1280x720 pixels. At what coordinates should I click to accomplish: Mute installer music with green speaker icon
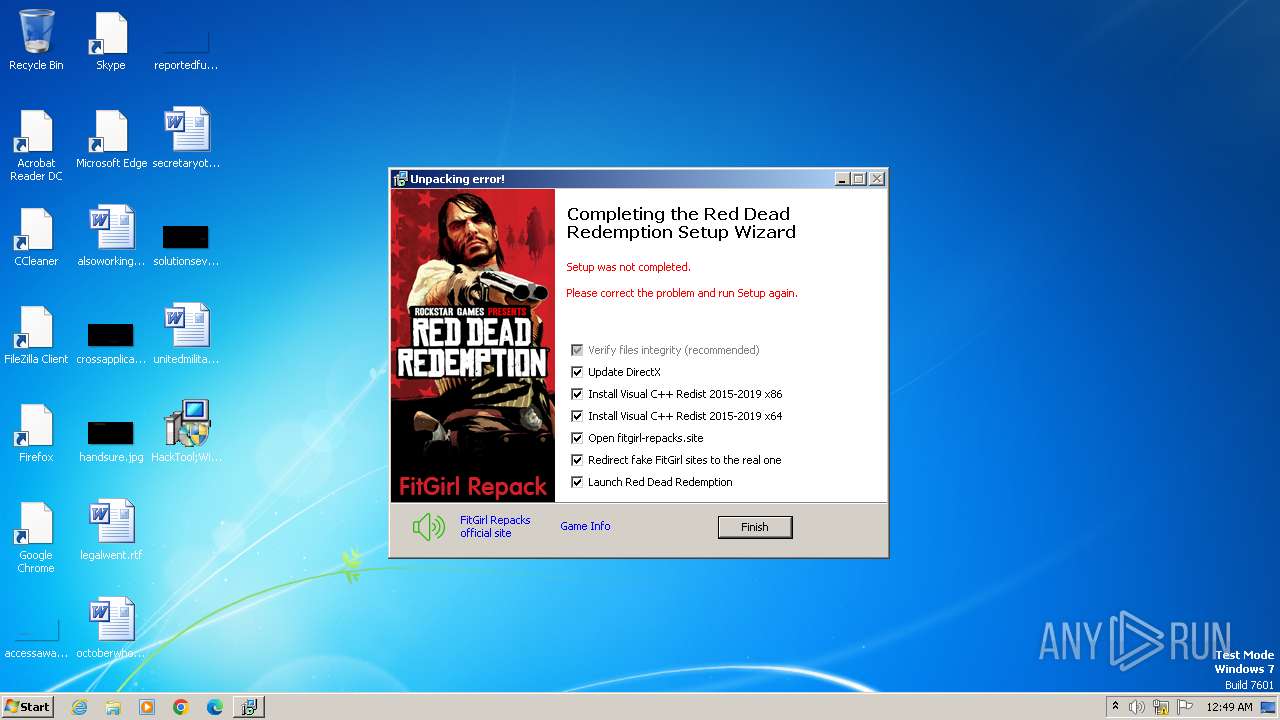click(429, 527)
